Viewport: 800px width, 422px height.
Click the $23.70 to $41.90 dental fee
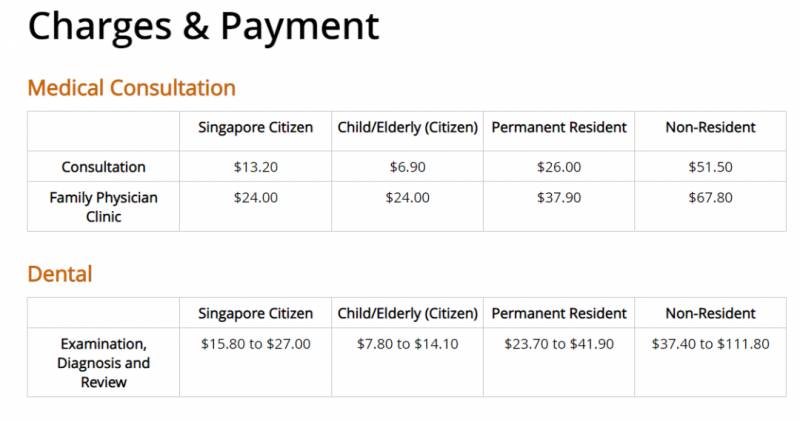click(559, 344)
